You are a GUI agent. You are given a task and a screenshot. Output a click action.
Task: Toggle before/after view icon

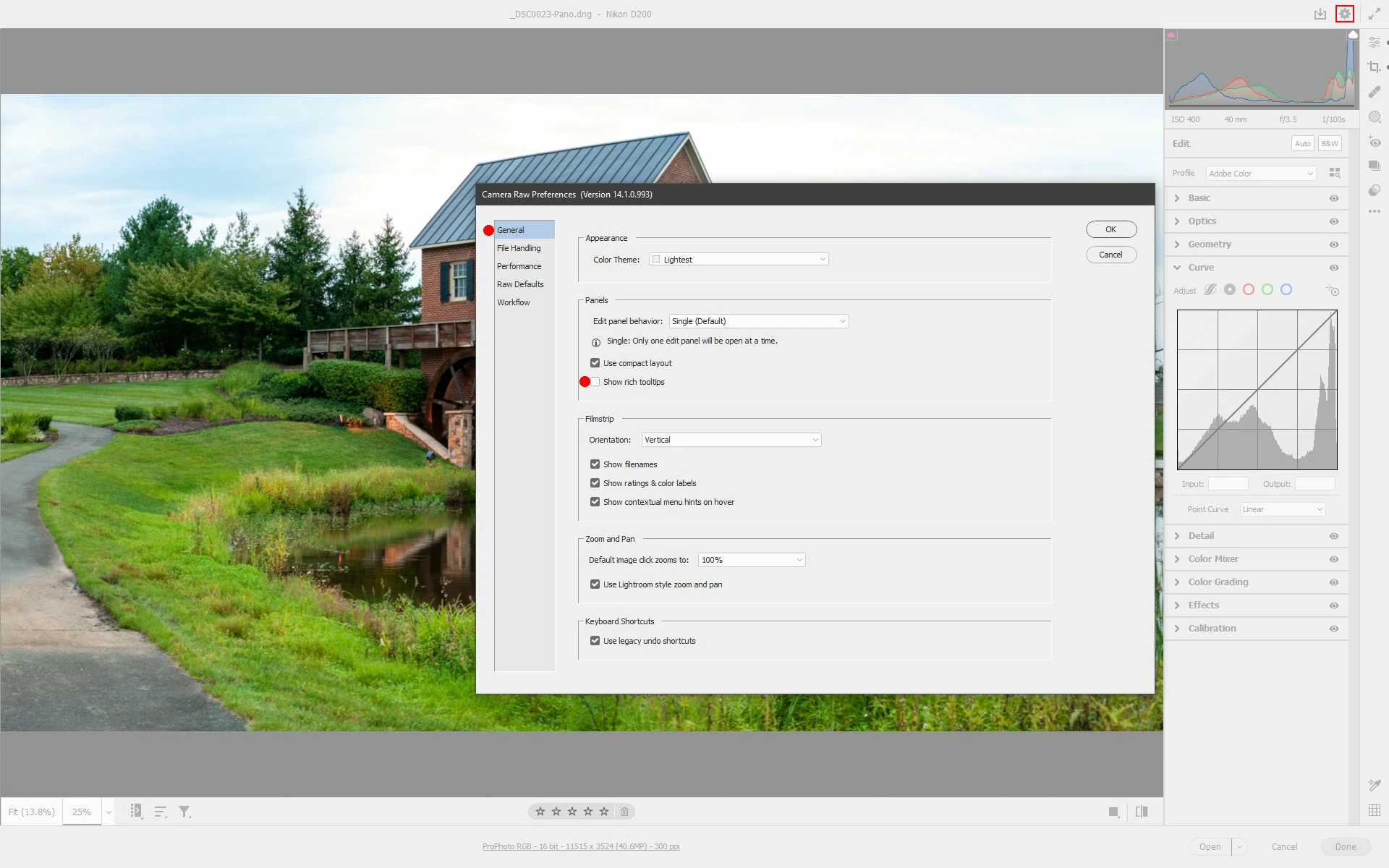(1142, 812)
